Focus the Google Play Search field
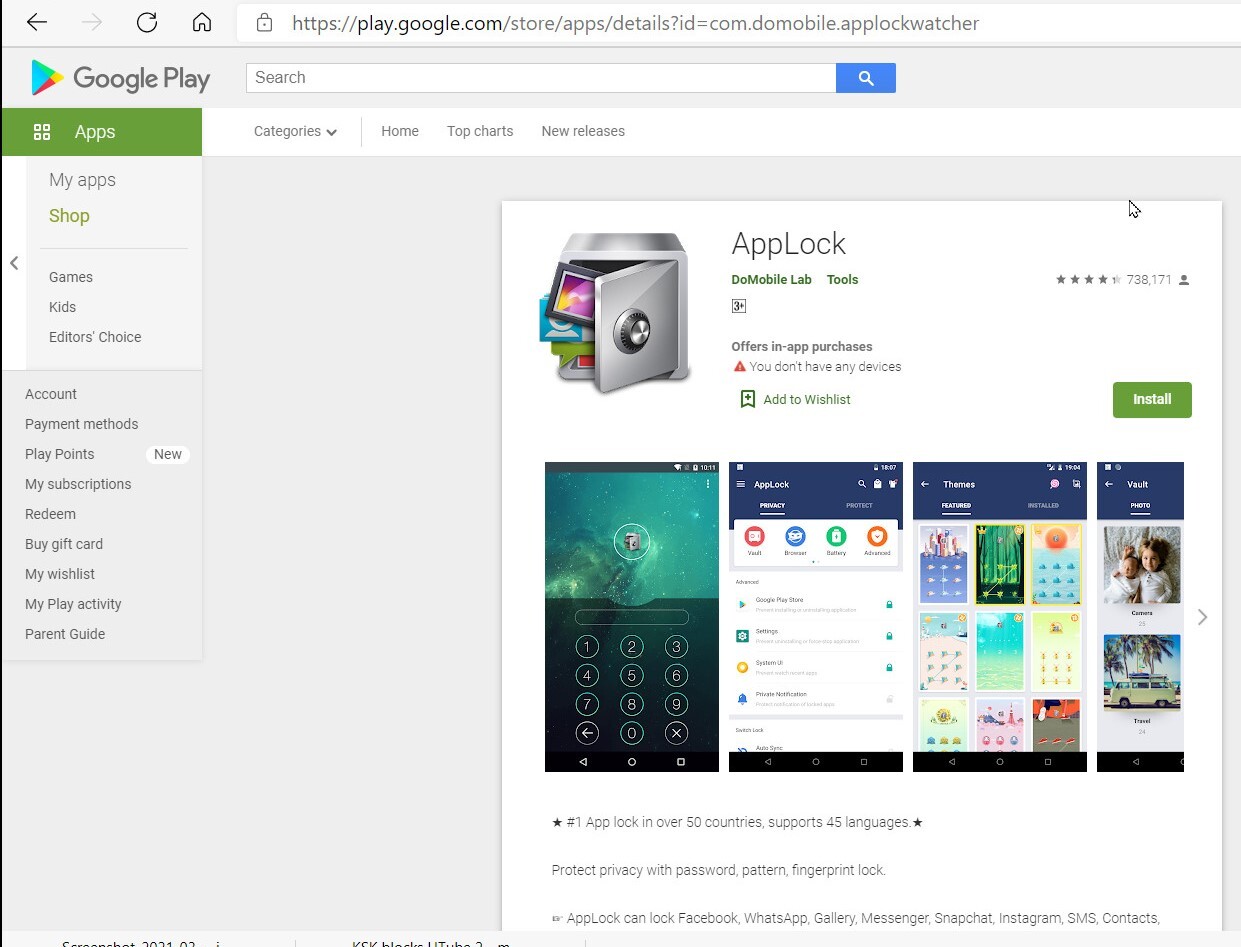Image resolution: width=1241 pixels, height=947 pixels. click(x=541, y=78)
